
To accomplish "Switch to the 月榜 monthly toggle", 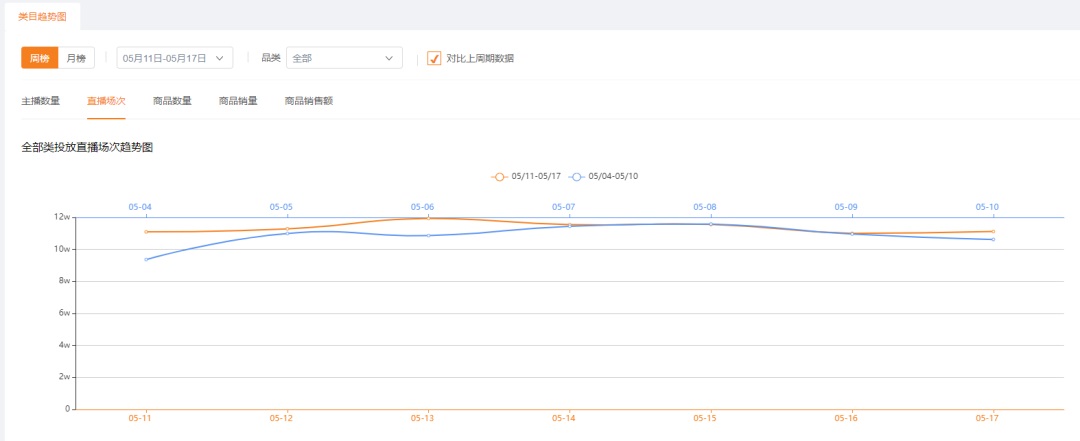I will [x=76, y=59].
